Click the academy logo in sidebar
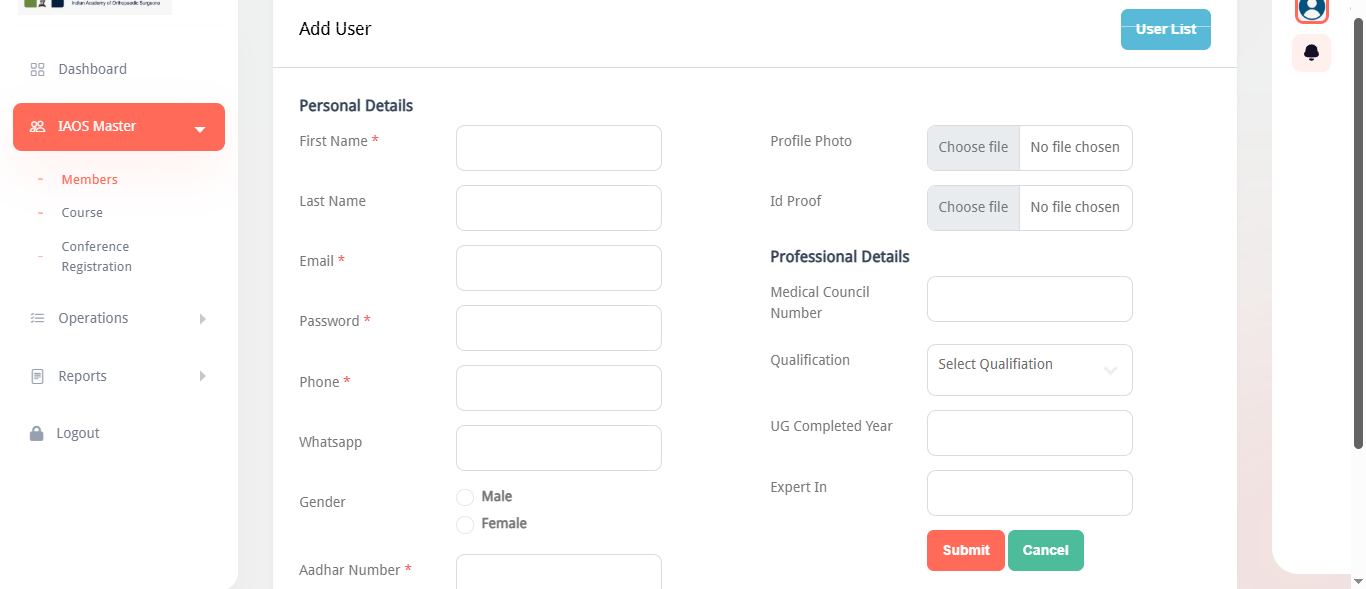Screen dimensions: 1366x589 pos(94,5)
